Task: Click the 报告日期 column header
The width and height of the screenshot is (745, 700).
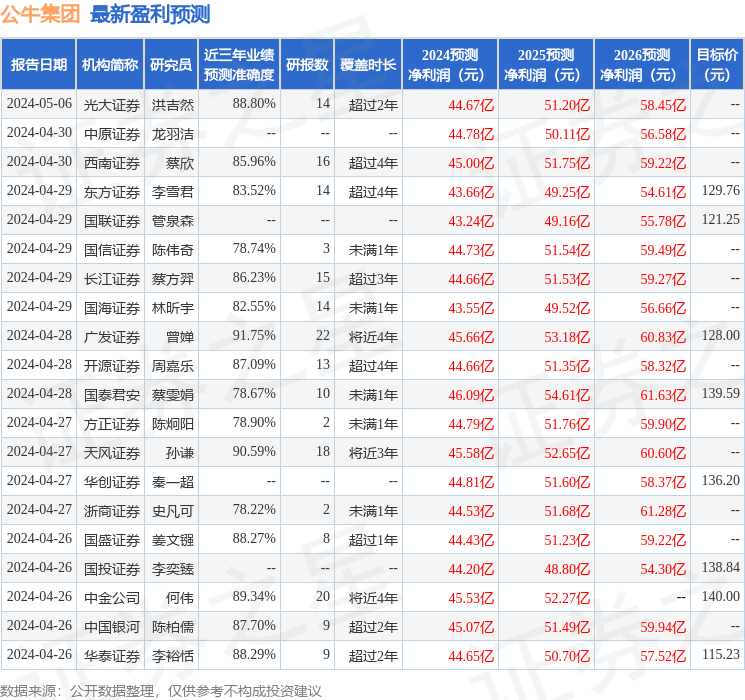Action: pyautogui.click(x=38, y=65)
